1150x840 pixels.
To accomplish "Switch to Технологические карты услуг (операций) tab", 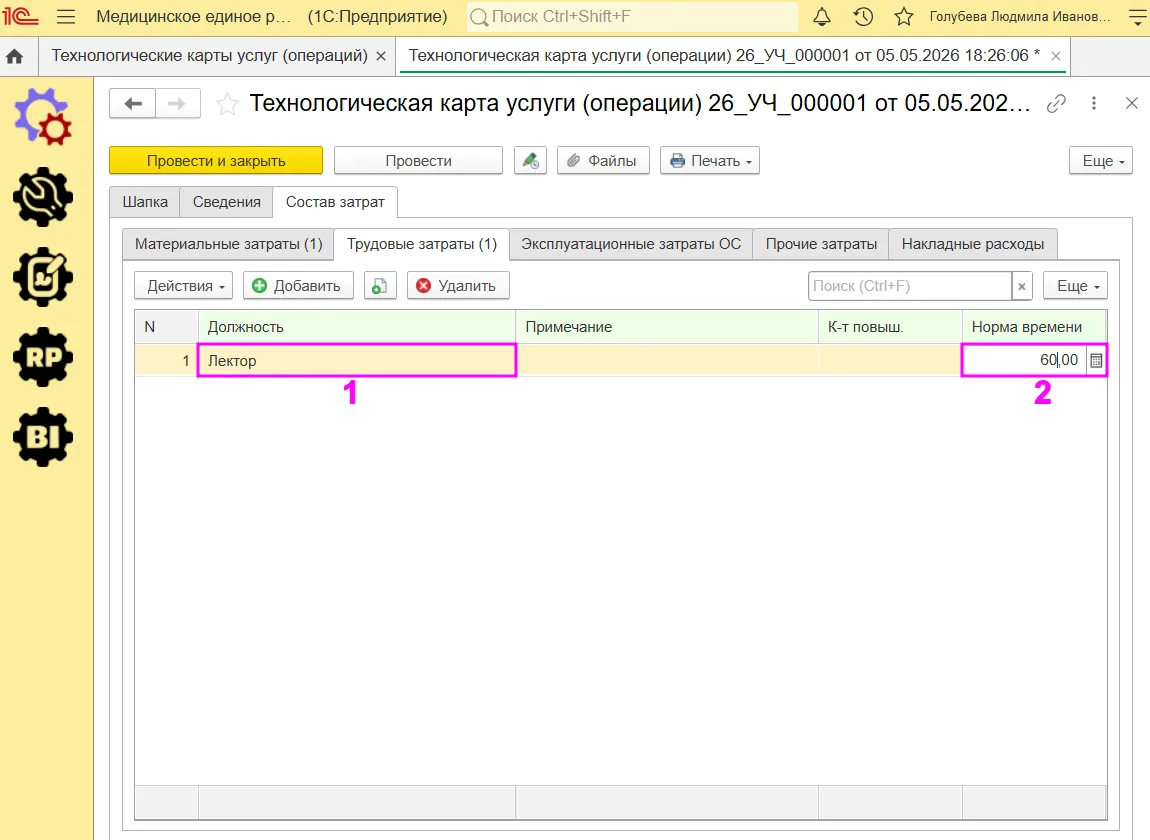I will 209,56.
